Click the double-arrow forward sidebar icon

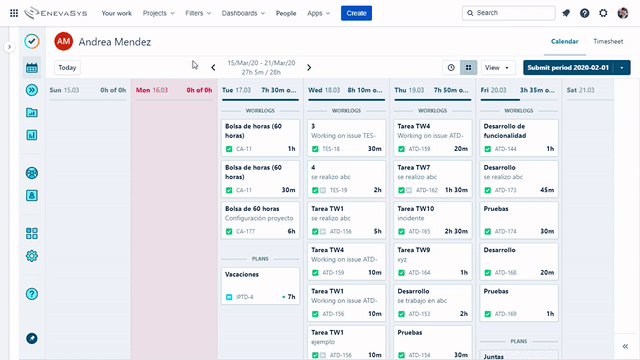32,90
